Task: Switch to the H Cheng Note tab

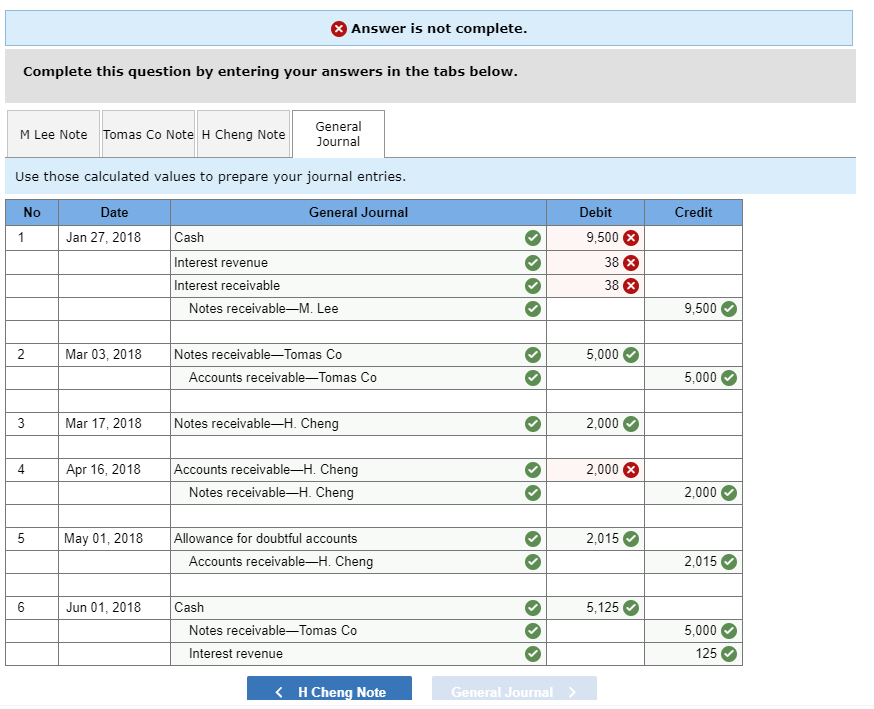Action: coord(244,134)
